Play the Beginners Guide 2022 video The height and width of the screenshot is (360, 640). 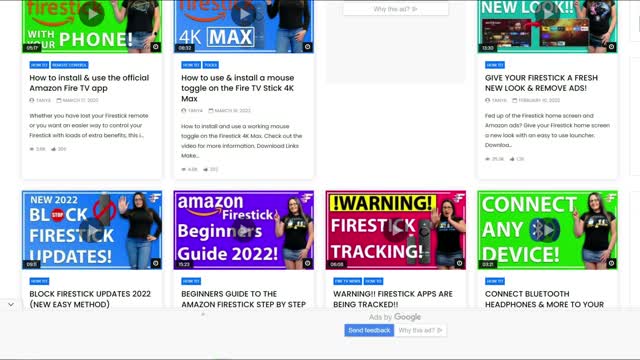click(244, 230)
